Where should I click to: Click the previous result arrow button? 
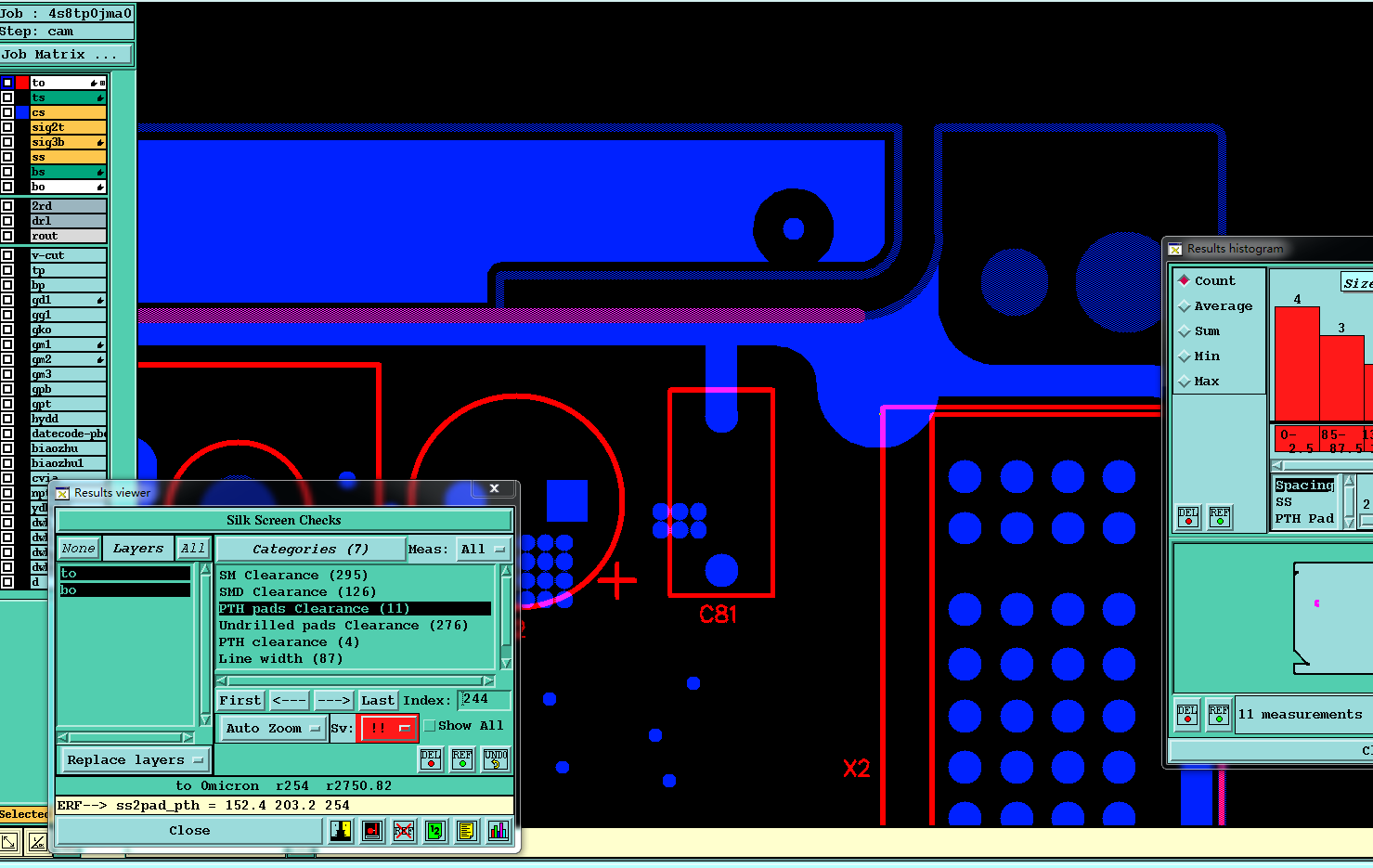coord(290,700)
